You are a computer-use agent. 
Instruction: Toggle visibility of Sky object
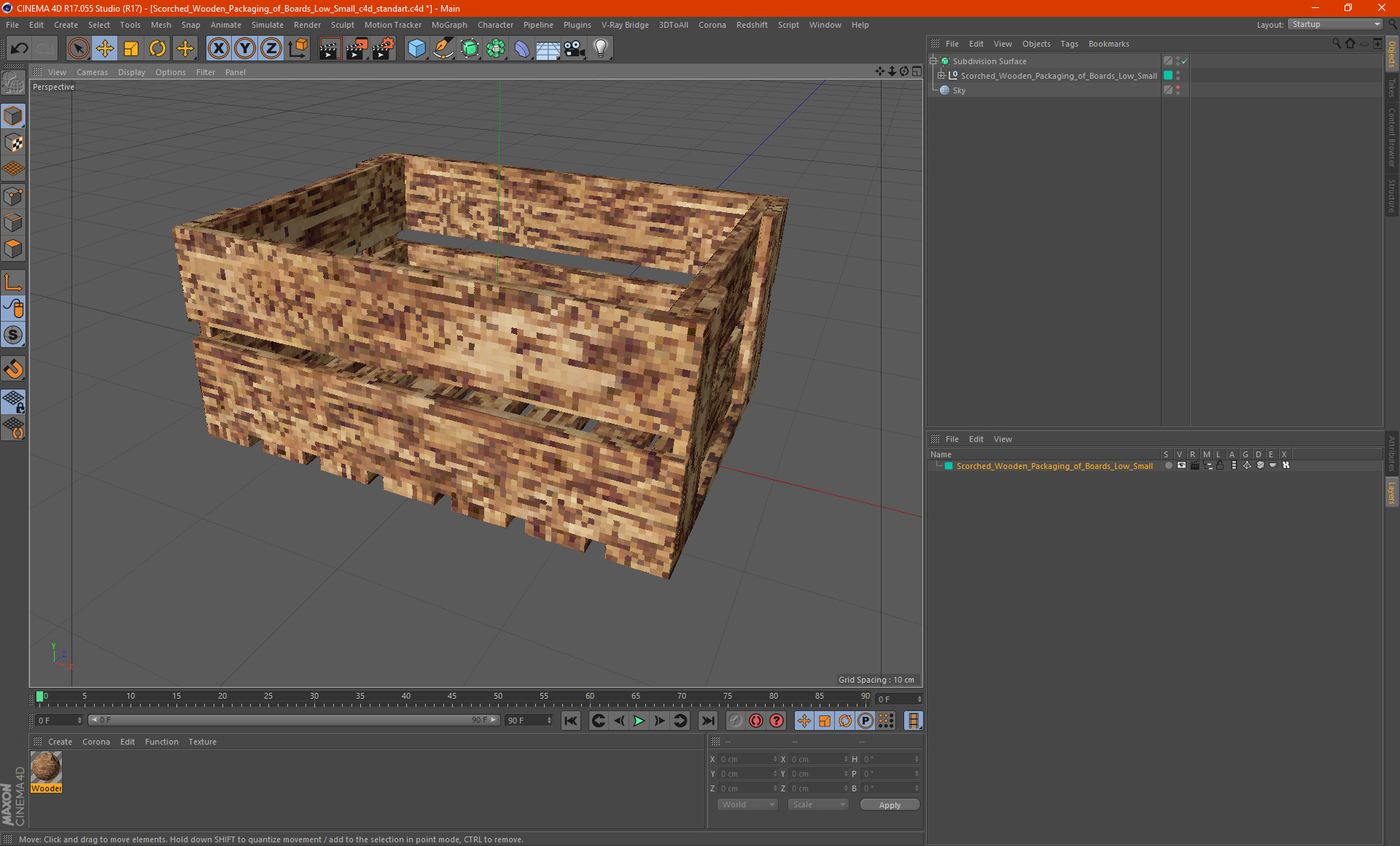pos(1178,88)
